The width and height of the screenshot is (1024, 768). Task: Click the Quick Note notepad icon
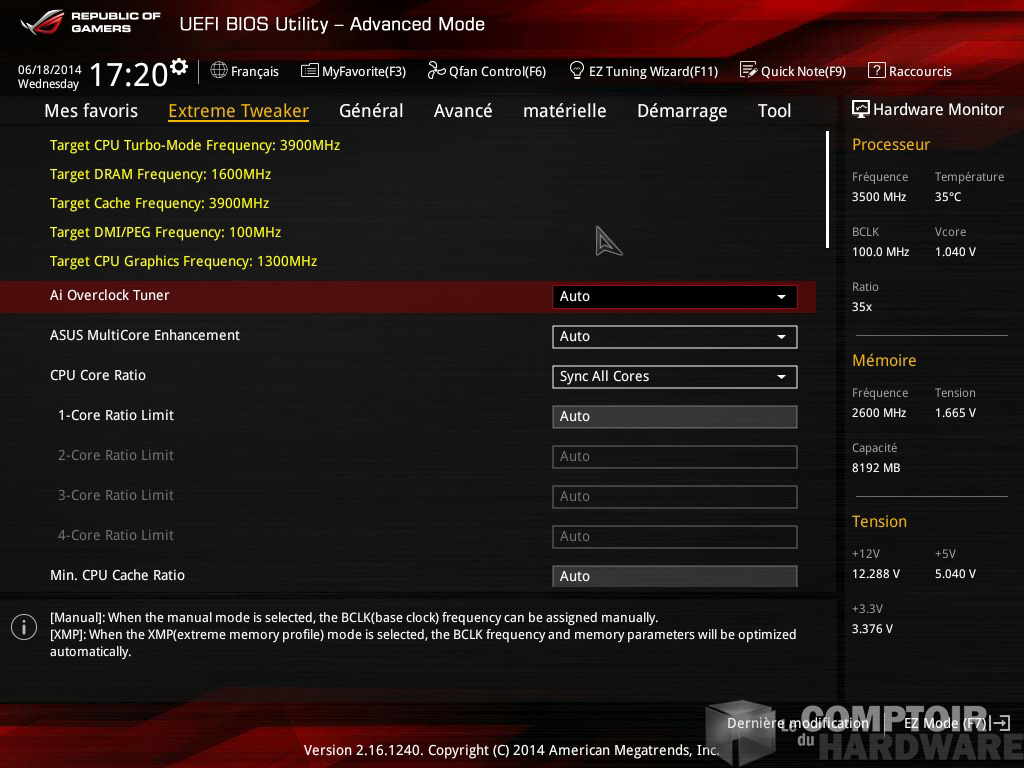tap(748, 71)
